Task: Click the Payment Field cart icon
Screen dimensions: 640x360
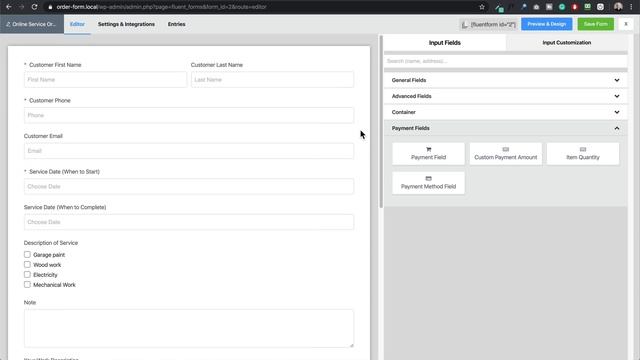Action: [x=428, y=149]
